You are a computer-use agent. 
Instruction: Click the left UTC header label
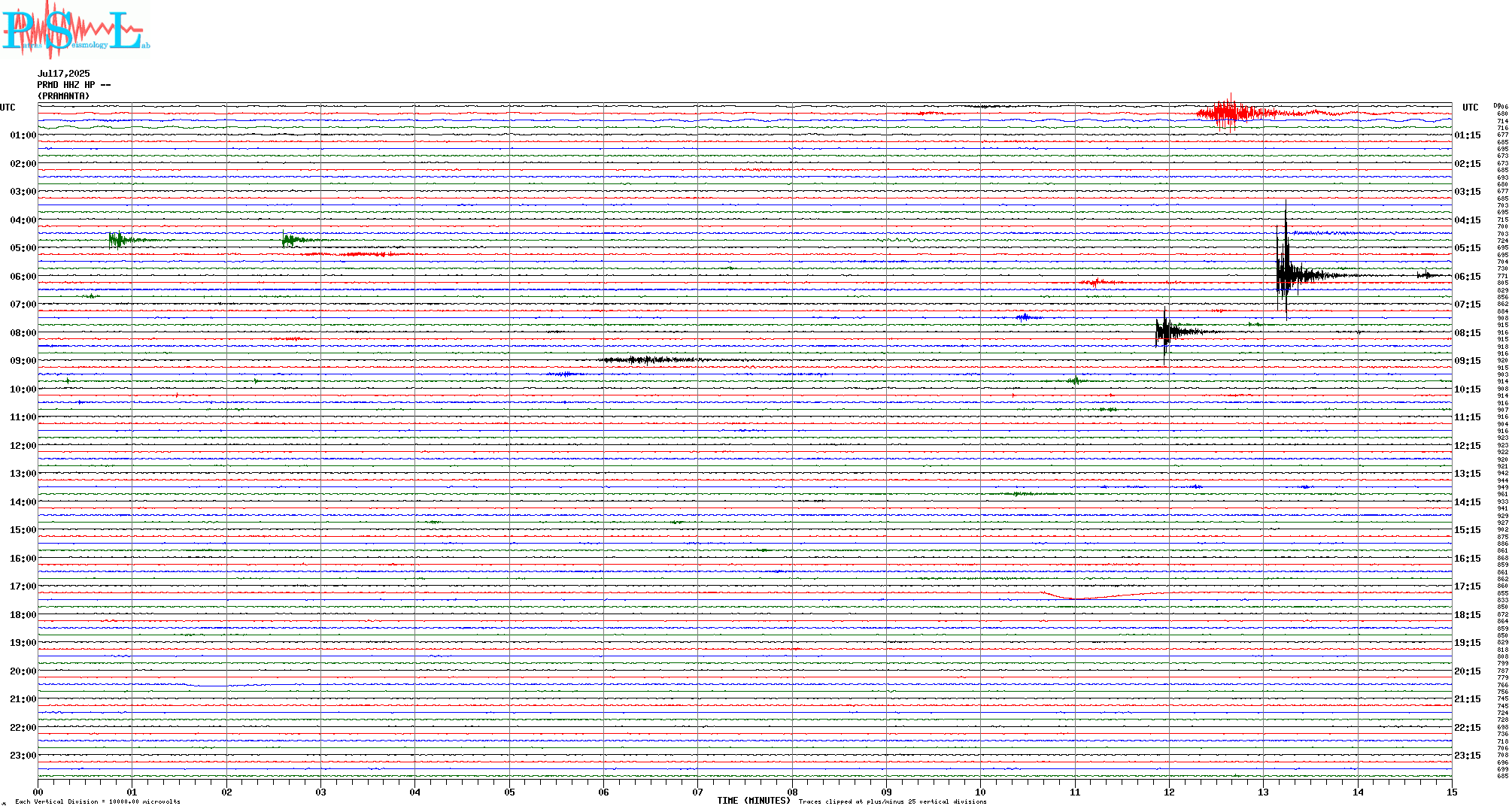[8, 108]
